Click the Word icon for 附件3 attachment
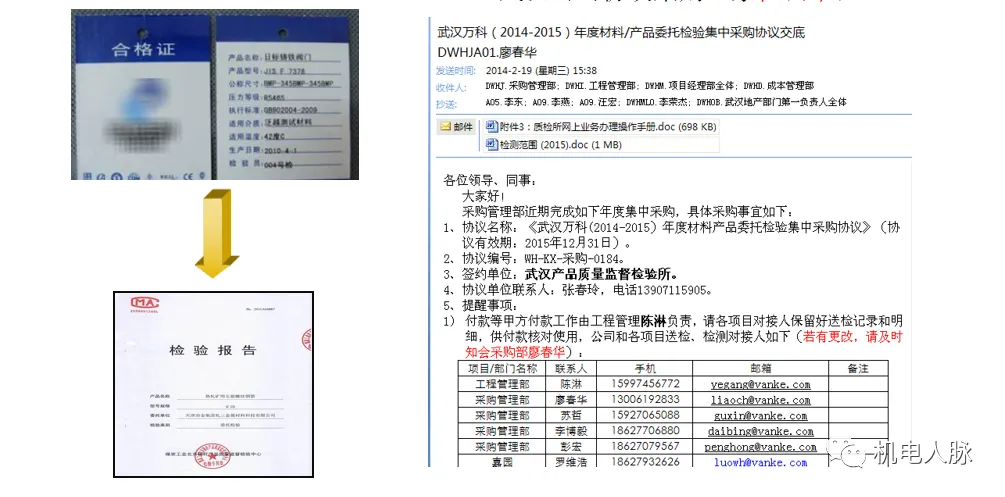 tap(491, 127)
